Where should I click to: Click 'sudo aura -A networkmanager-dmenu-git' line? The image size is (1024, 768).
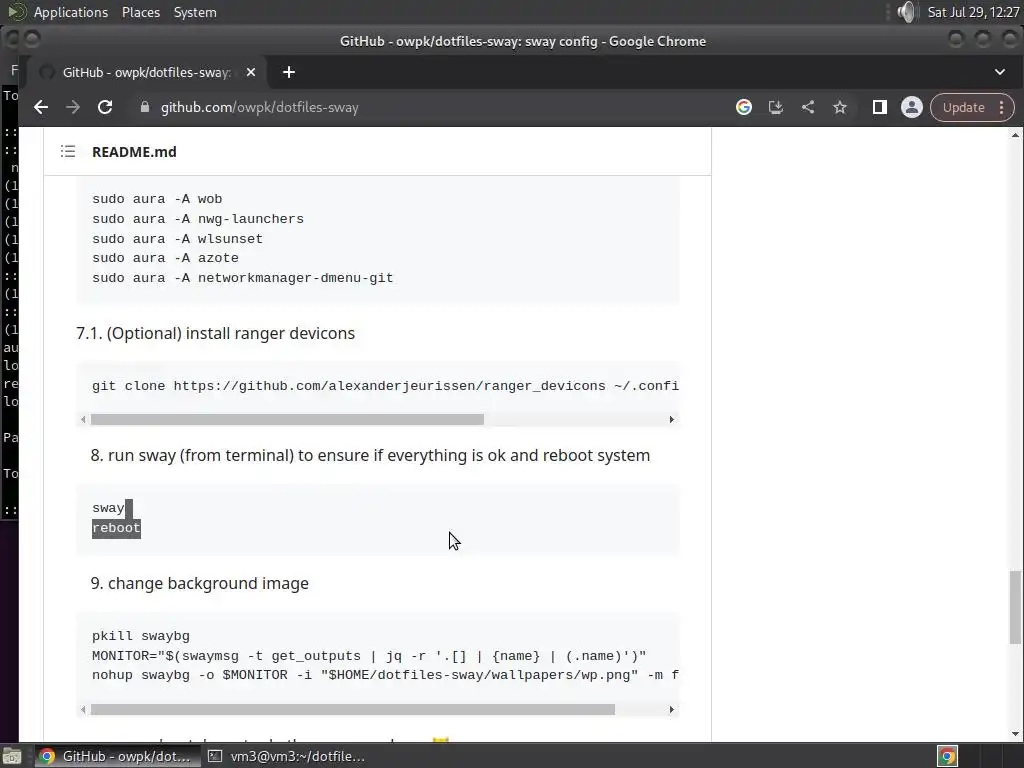(242, 278)
